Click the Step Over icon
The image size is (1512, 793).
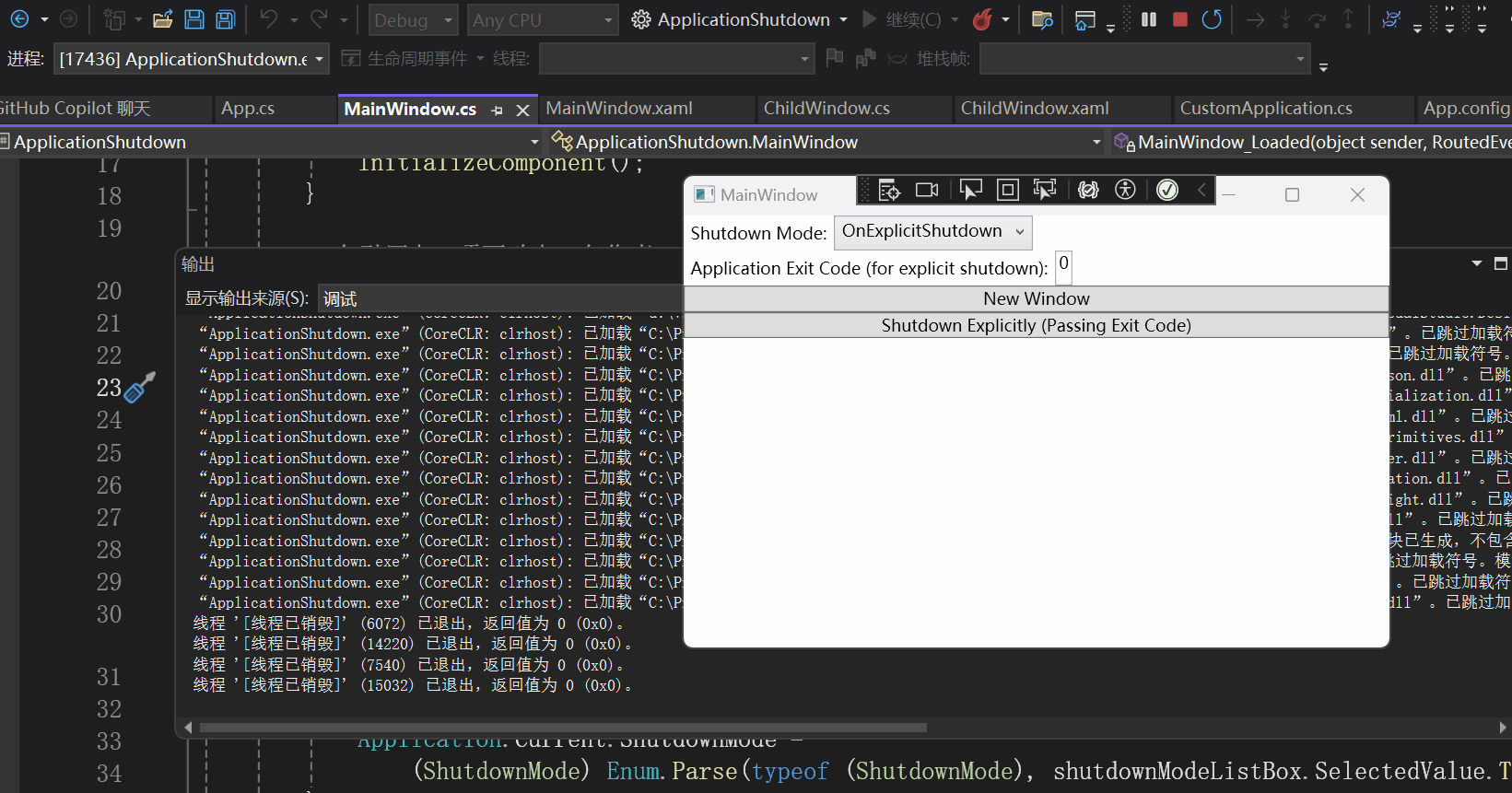click(1318, 19)
